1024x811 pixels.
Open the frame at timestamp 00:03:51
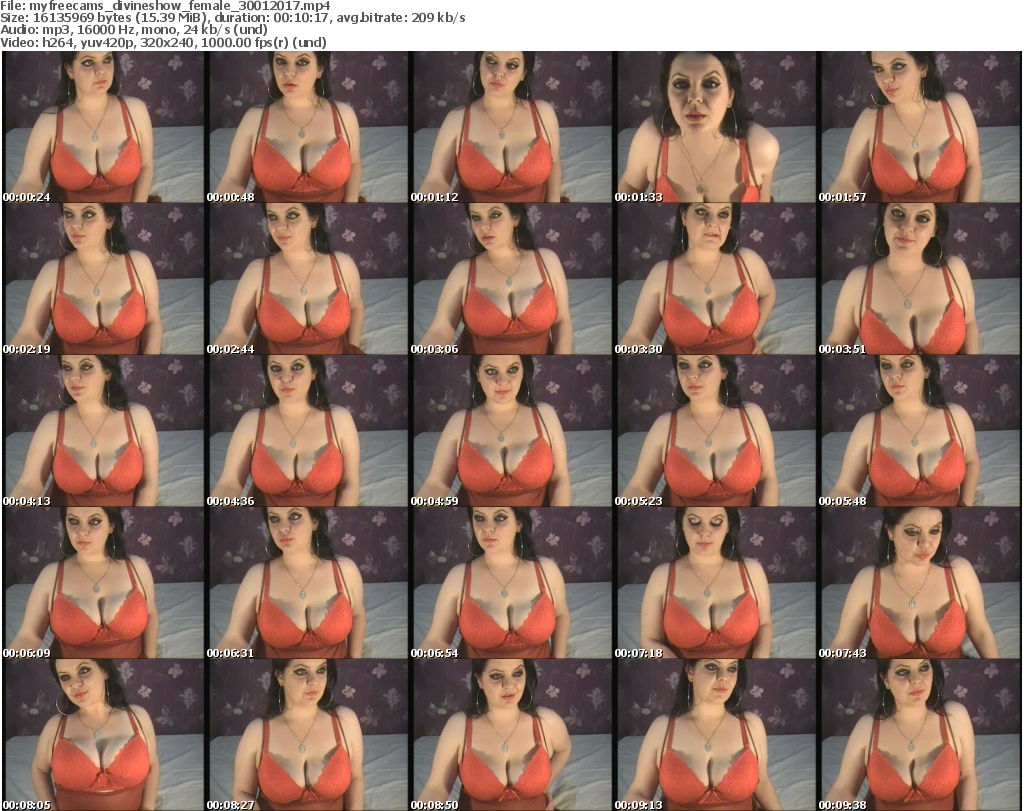920,279
